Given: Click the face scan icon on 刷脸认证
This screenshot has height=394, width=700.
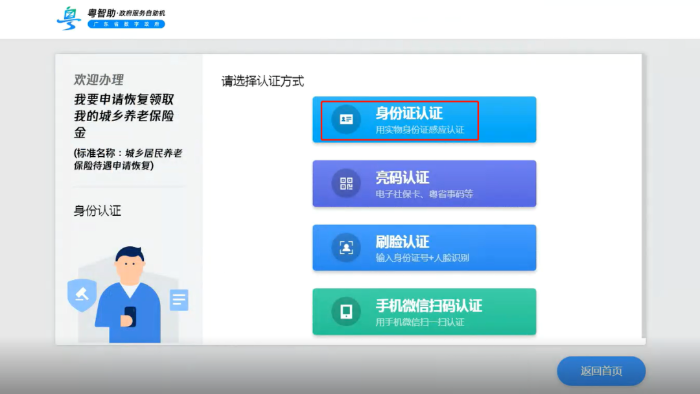Looking at the screenshot, I should pos(346,247).
